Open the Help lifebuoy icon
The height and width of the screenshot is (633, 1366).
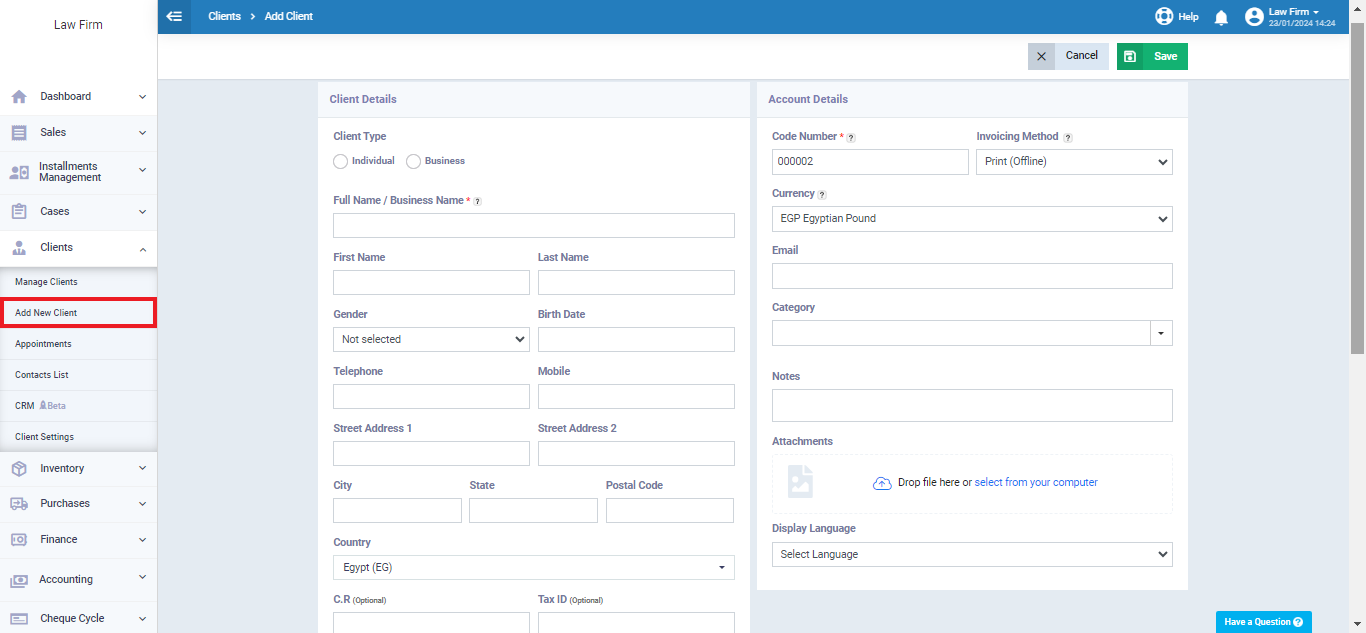click(x=1164, y=16)
